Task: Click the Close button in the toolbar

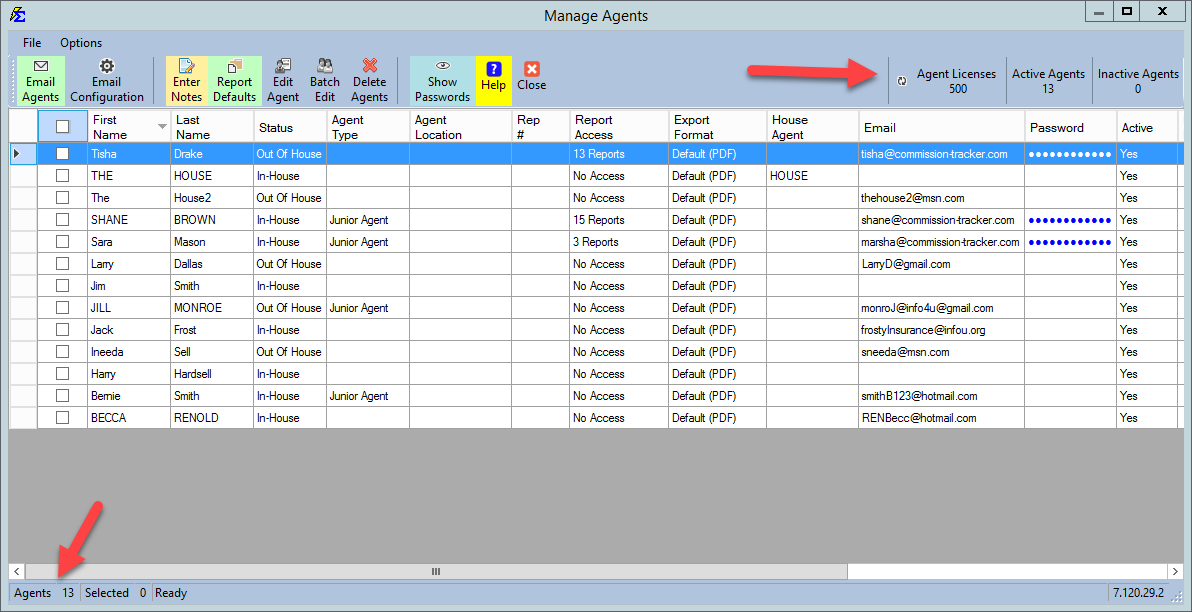Action: coord(532,77)
